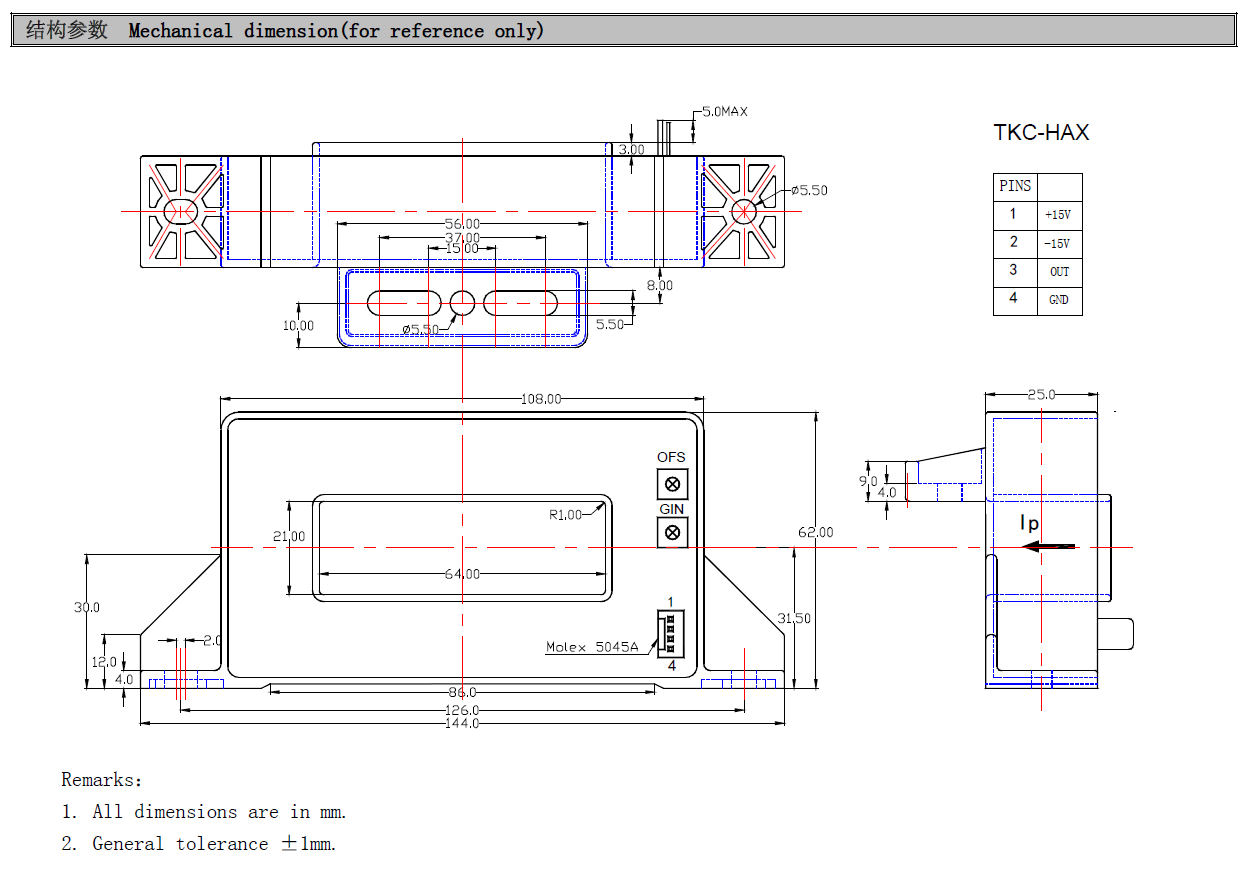This screenshot has height=870, width=1250.
Task: Select the +15V pin cell
Action: tap(1058, 215)
